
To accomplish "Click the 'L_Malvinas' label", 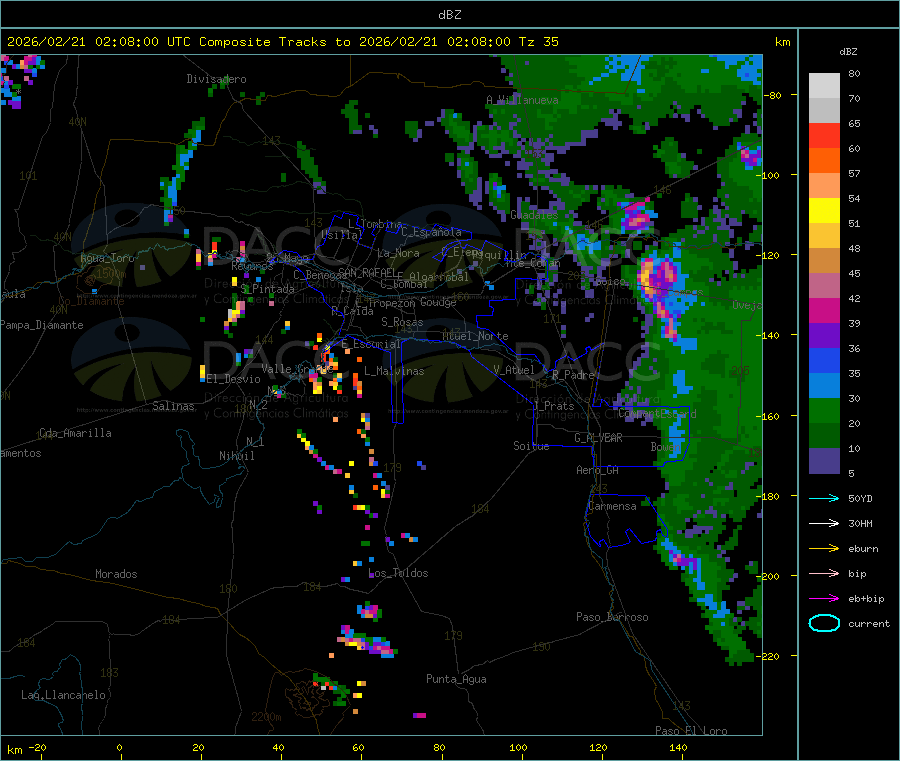I will point(394,371).
